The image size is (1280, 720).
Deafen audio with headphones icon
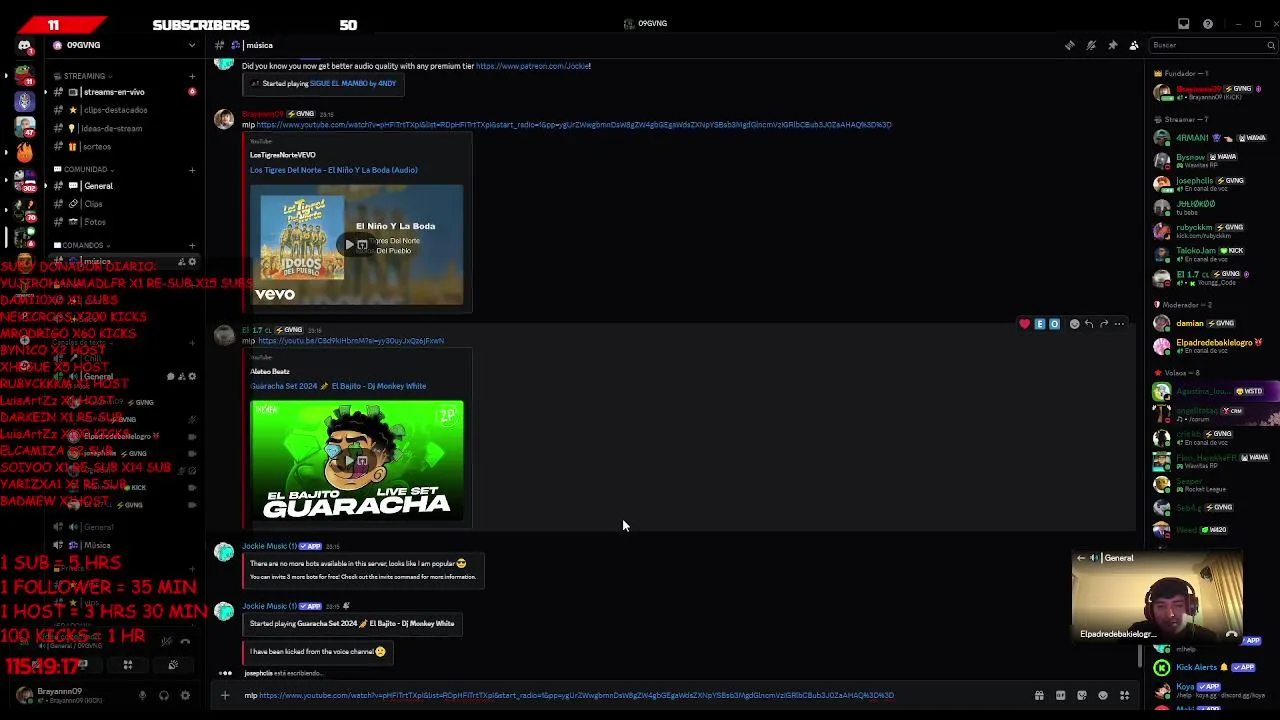click(163, 695)
